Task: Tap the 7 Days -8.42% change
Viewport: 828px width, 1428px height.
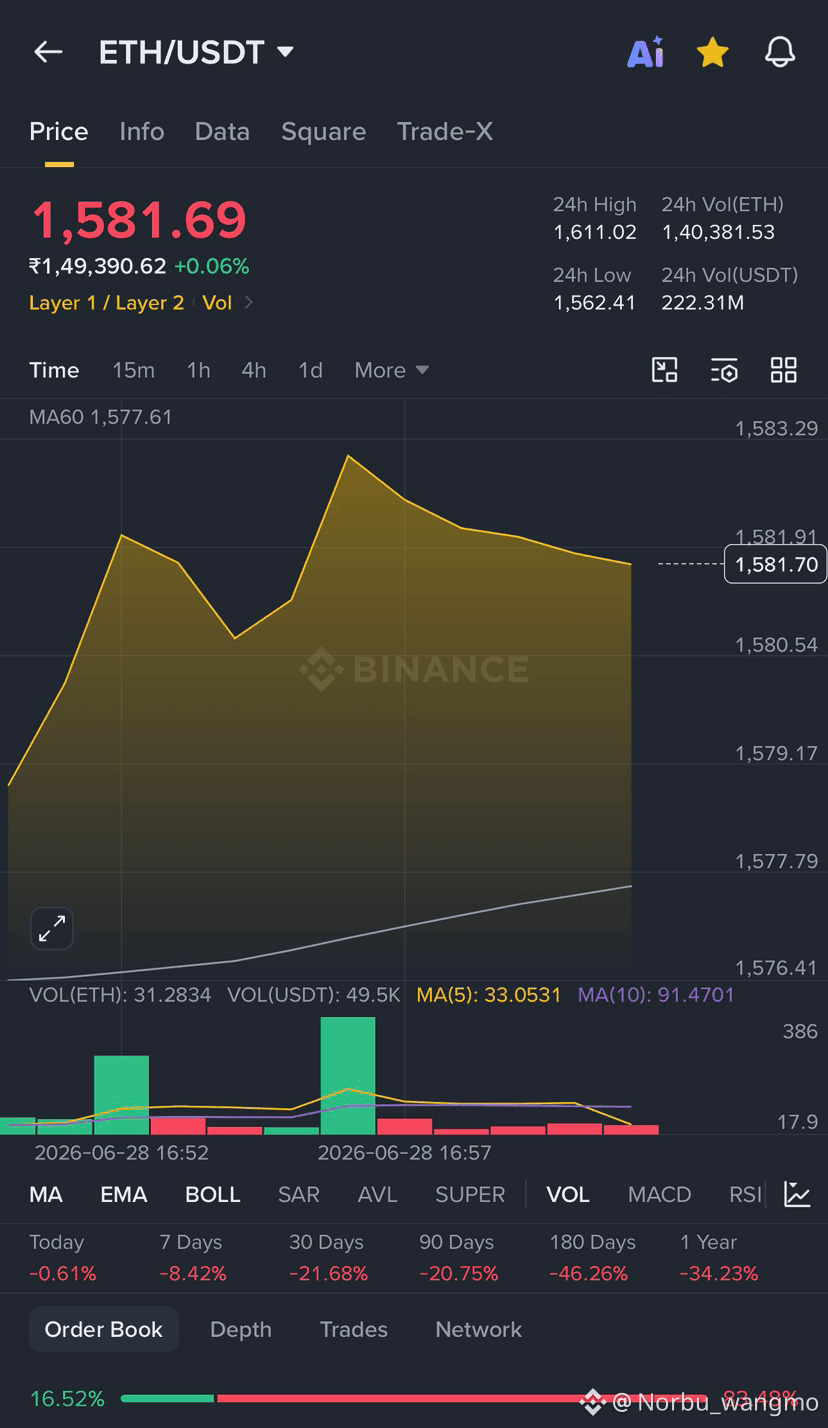Action: 192,1274
